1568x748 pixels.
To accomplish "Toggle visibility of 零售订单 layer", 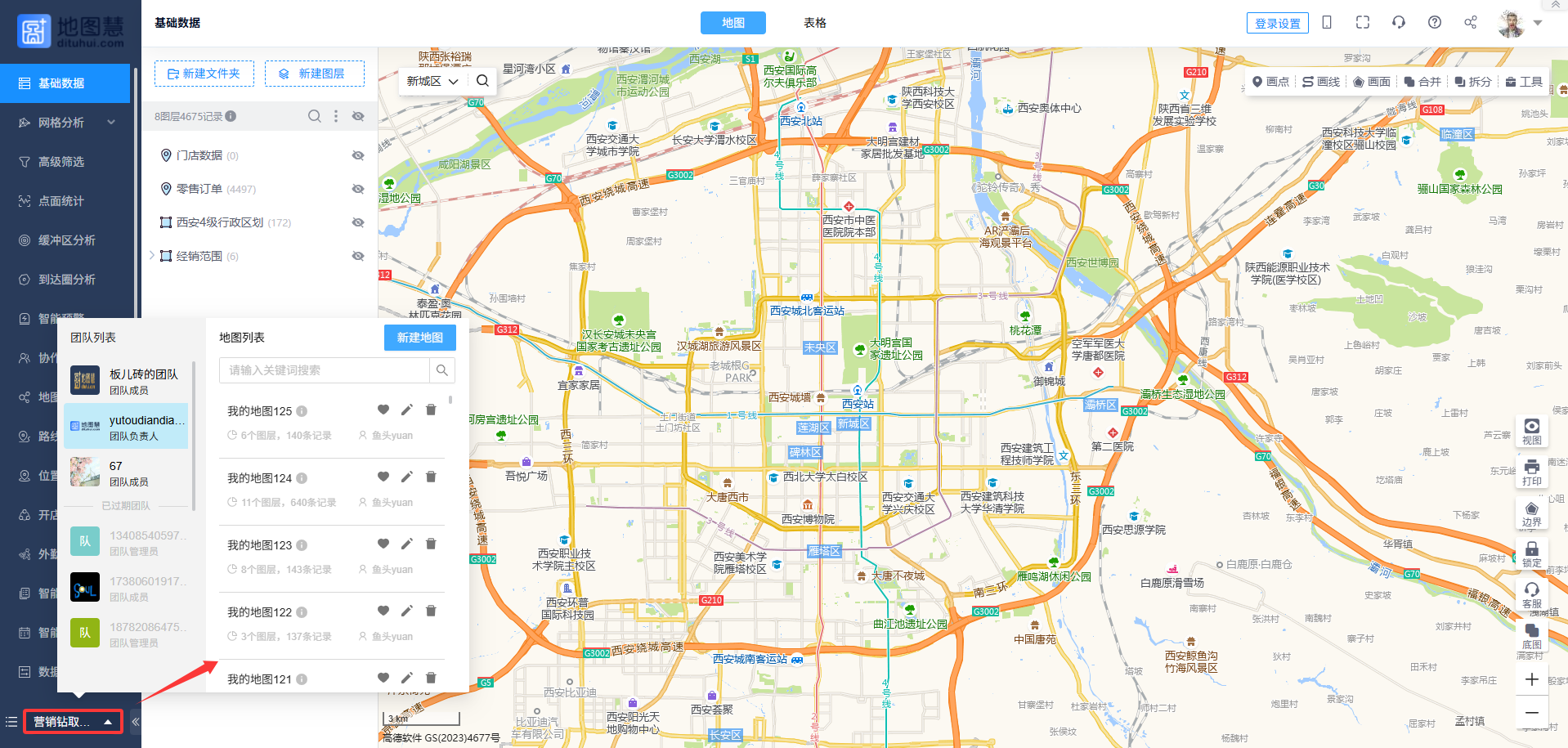I will (358, 189).
